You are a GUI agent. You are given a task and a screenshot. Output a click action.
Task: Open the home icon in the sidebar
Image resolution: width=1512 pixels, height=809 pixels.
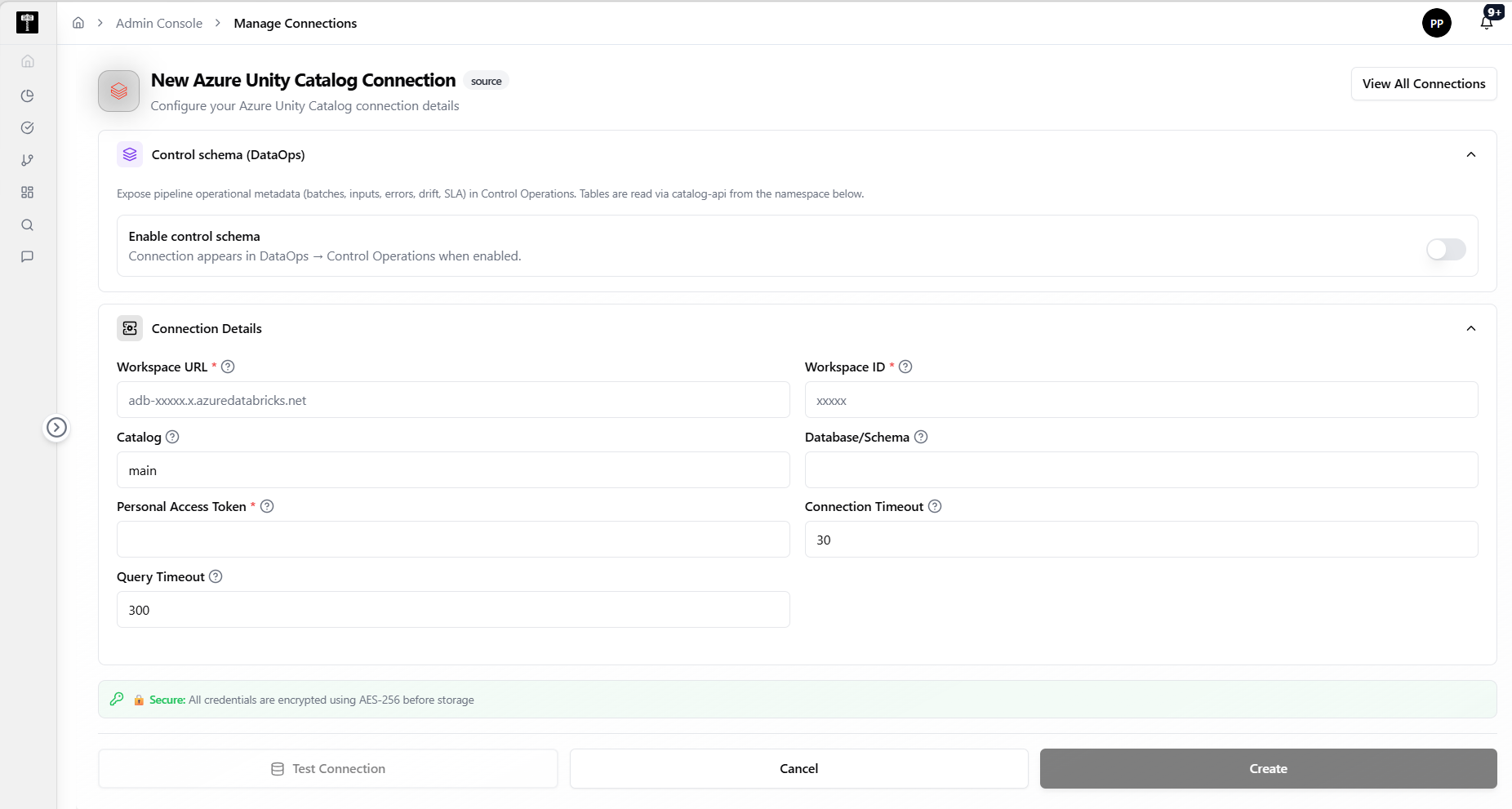[27, 61]
